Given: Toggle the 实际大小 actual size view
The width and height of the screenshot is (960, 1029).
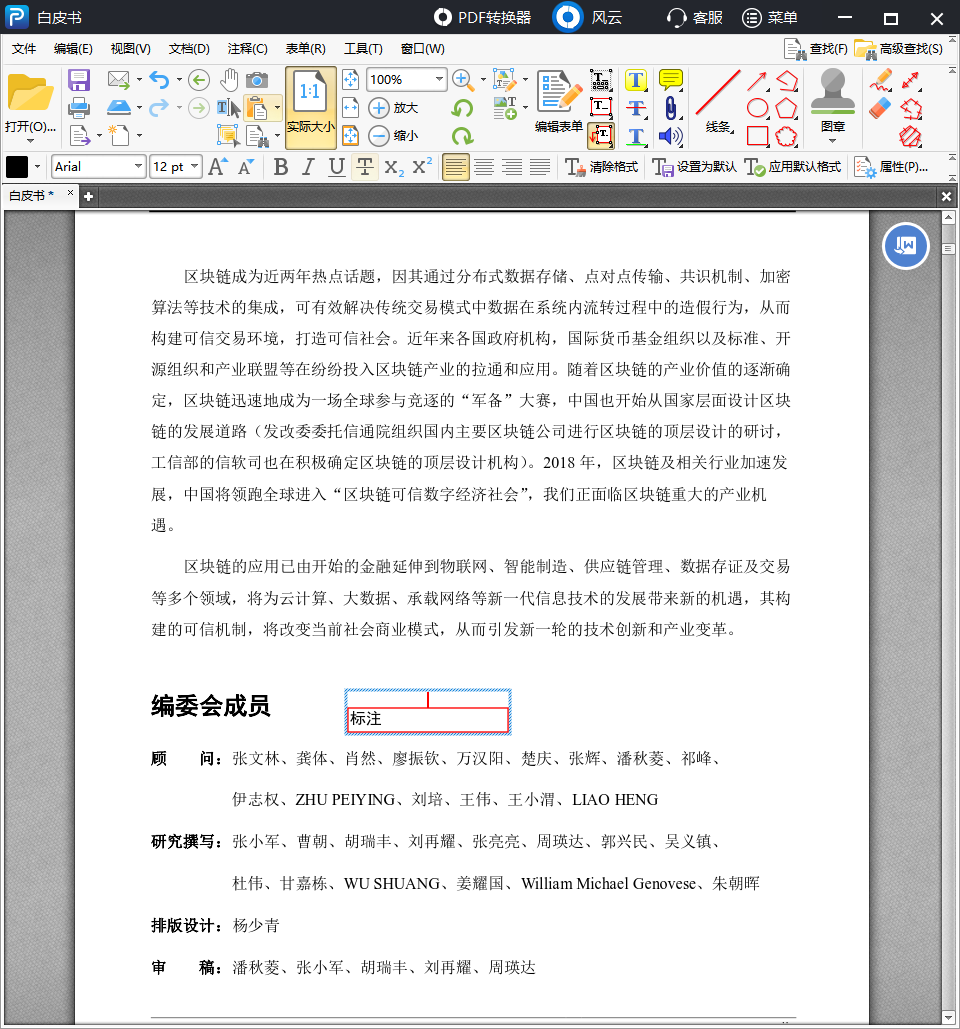Looking at the screenshot, I should click(310, 108).
